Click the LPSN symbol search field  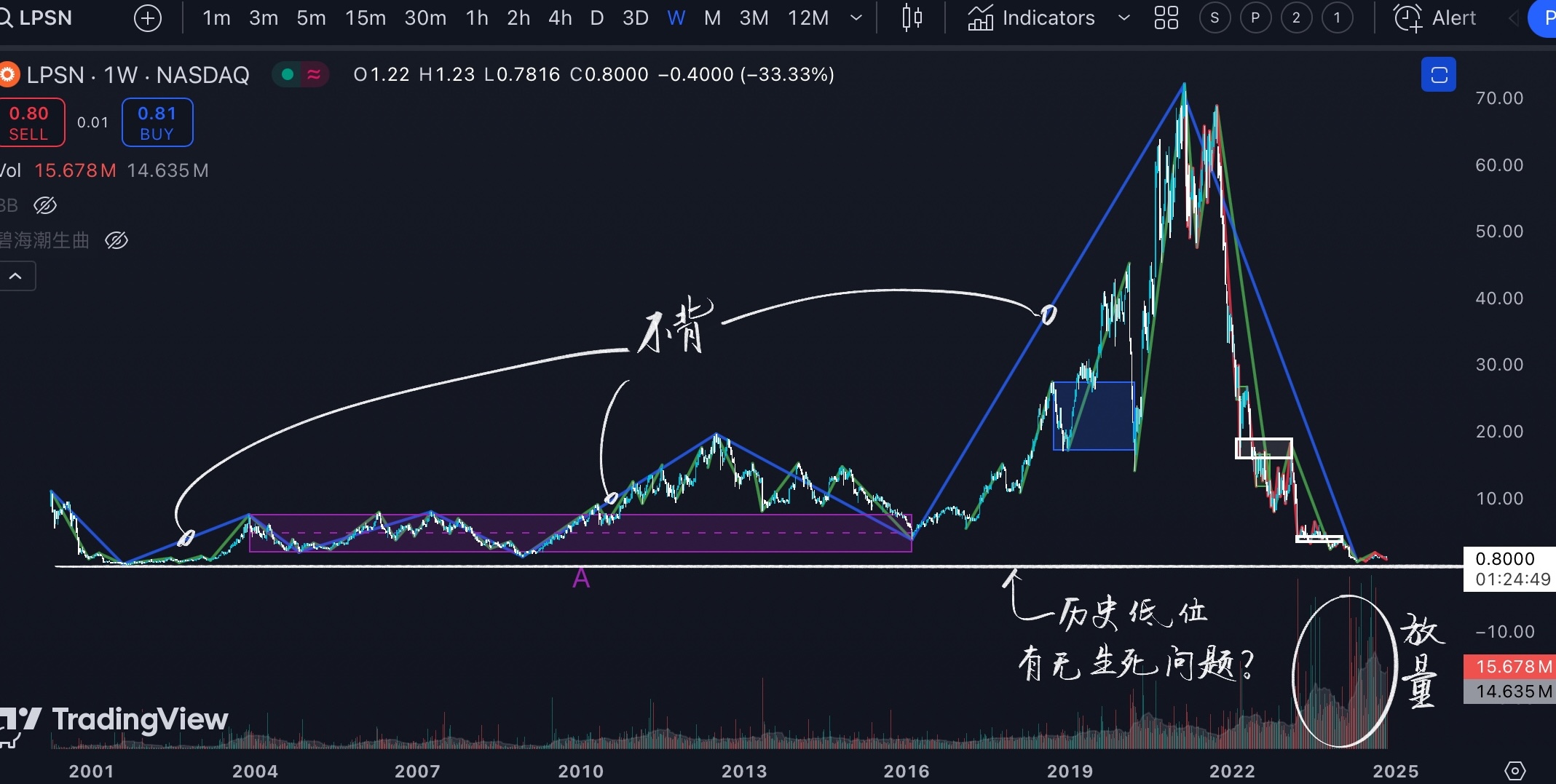[x=44, y=18]
